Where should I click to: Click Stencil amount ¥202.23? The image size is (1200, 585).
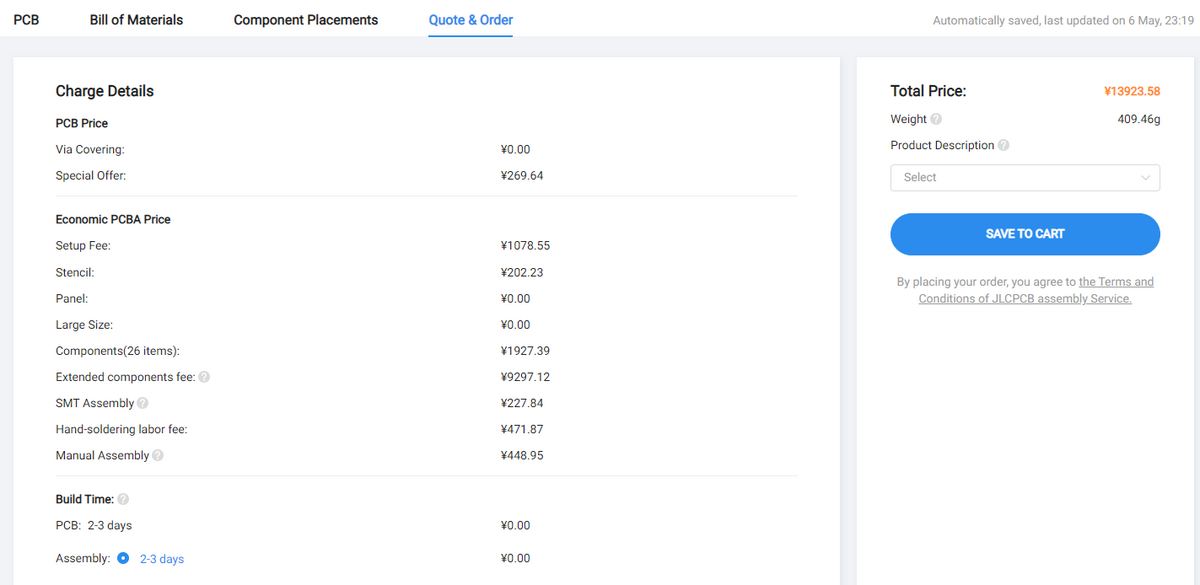(521, 272)
